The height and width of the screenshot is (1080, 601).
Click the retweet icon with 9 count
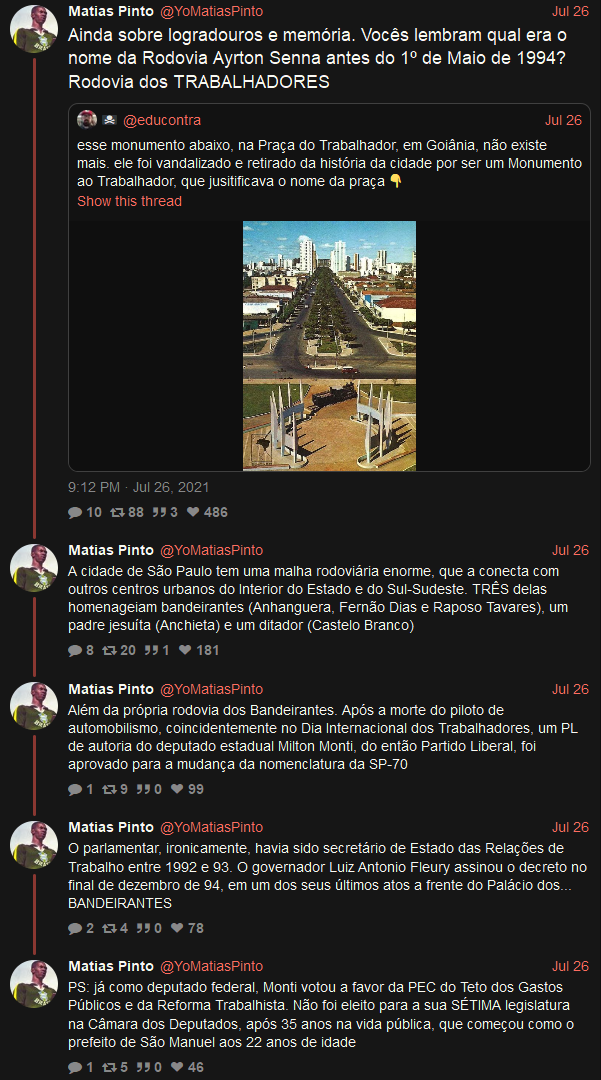pos(109,789)
